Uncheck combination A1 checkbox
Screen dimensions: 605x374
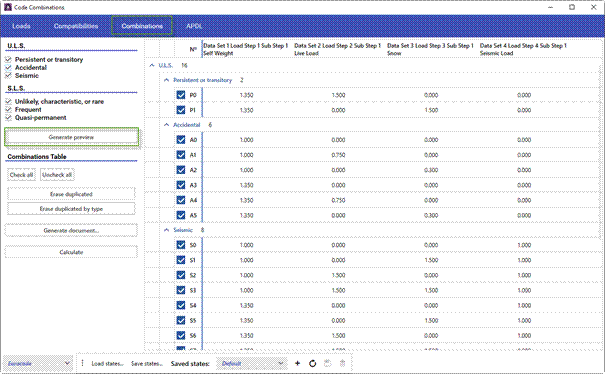[181, 155]
